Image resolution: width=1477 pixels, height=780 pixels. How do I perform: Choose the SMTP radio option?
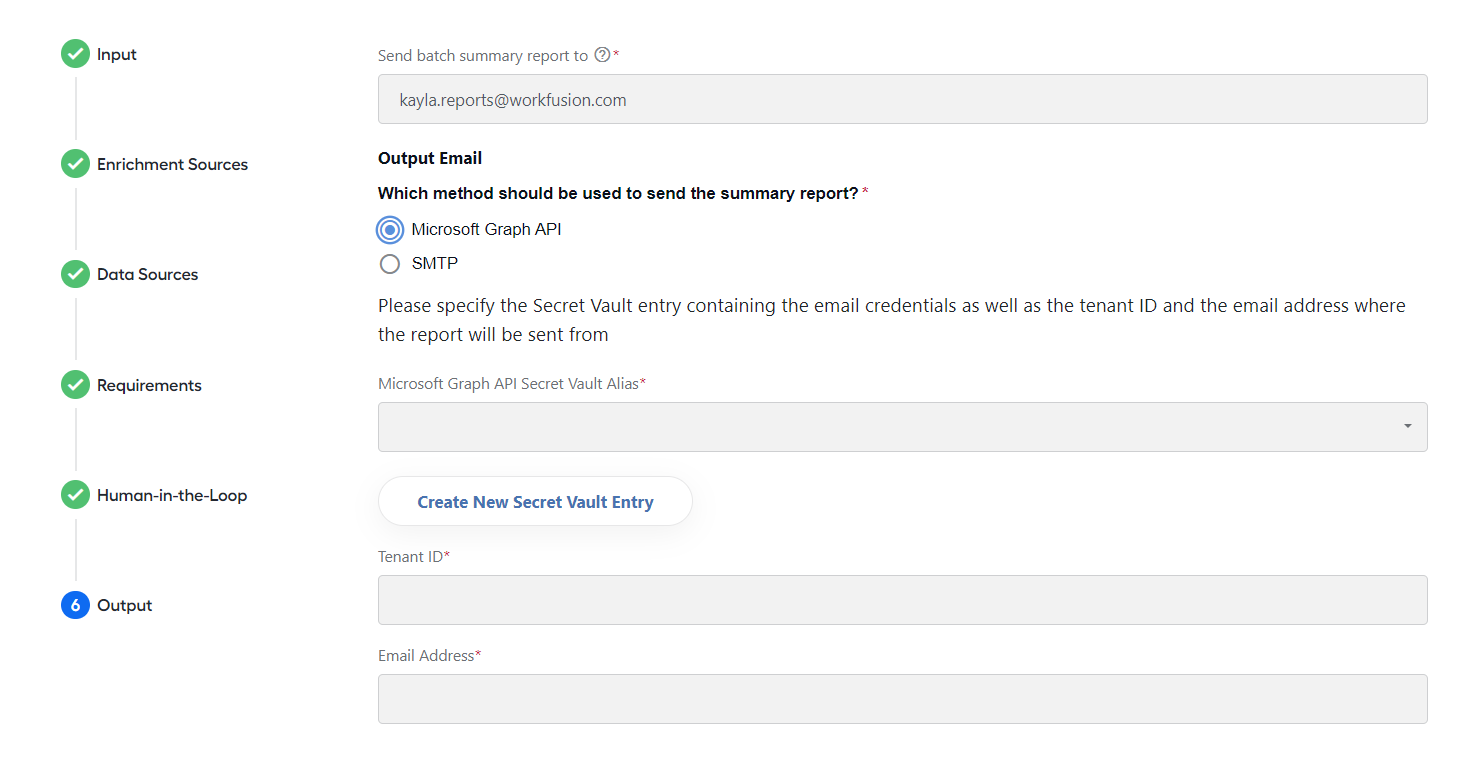click(x=390, y=264)
